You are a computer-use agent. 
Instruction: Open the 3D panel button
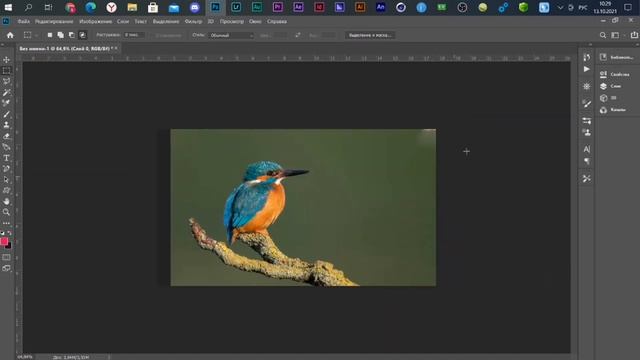click(x=608, y=98)
